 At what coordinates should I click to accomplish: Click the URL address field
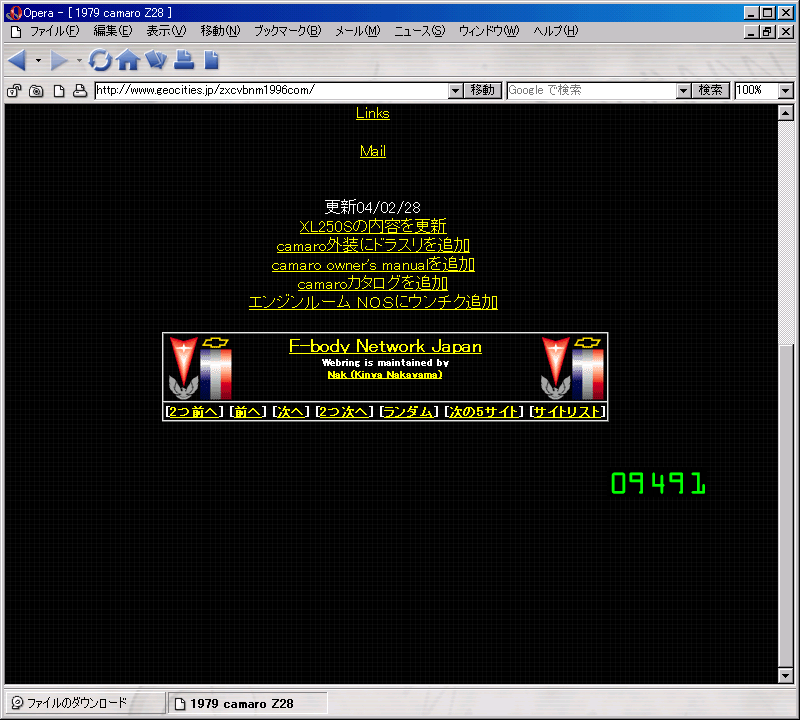click(x=271, y=90)
